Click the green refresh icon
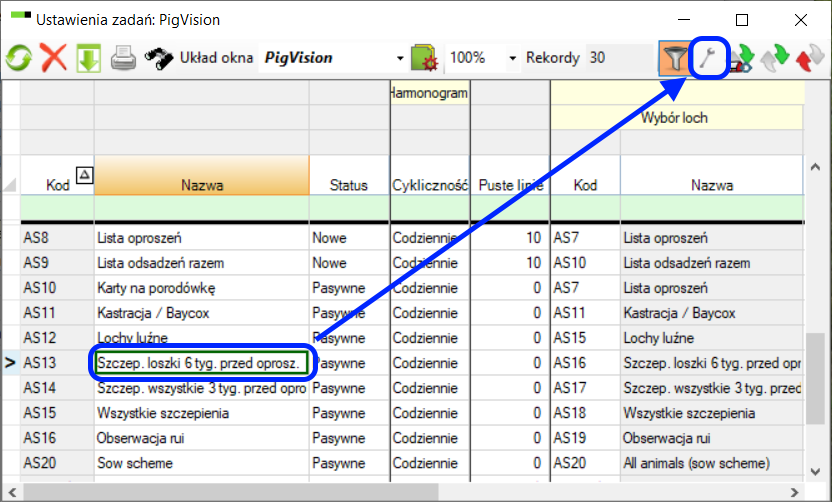Screen dimensions: 832x502 click(19, 57)
